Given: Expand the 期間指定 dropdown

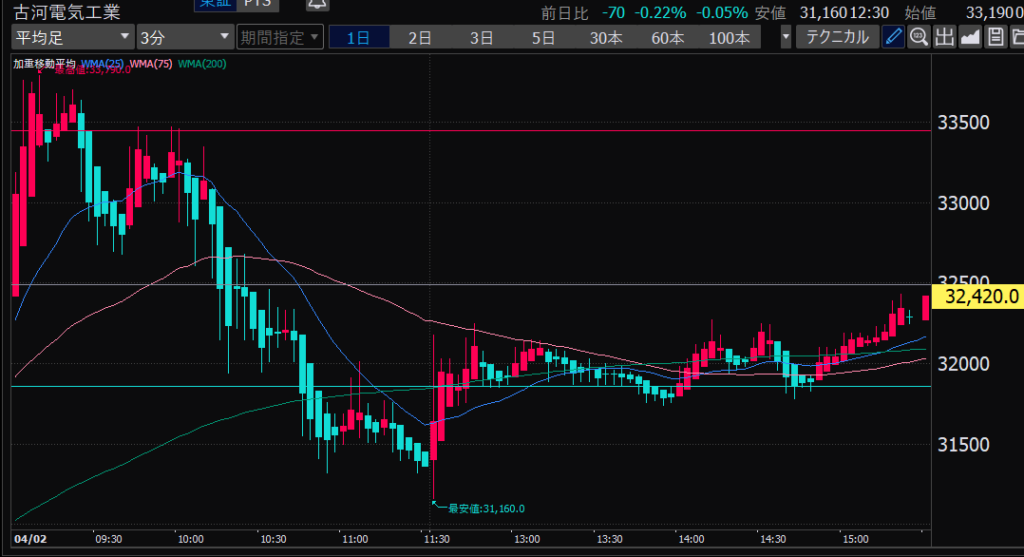Looking at the screenshot, I should [x=280, y=38].
